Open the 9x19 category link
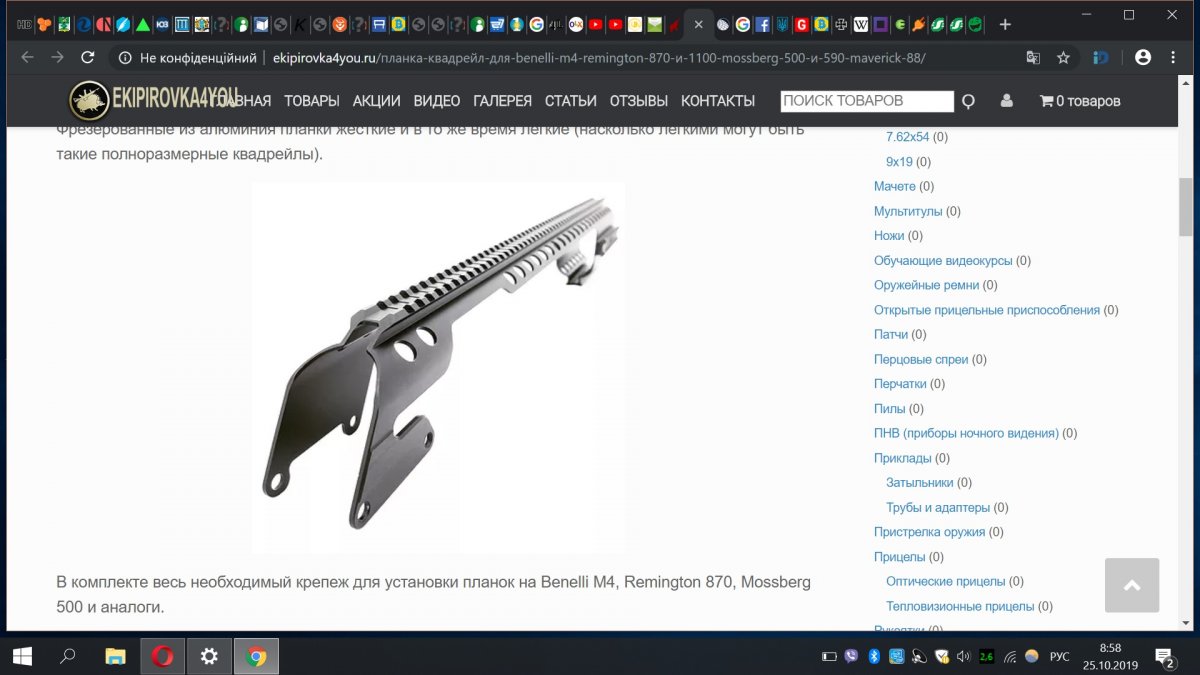The image size is (1200, 675). (899, 162)
